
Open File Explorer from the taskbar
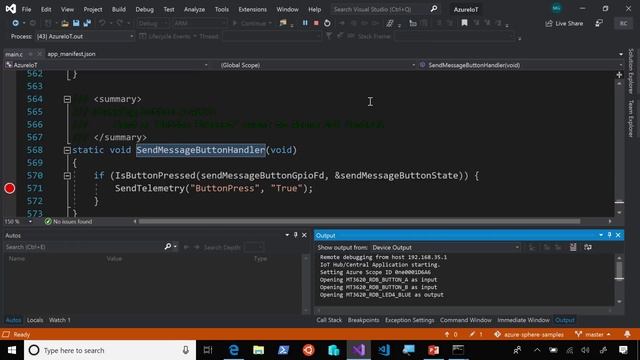pyautogui.click(x=258, y=350)
